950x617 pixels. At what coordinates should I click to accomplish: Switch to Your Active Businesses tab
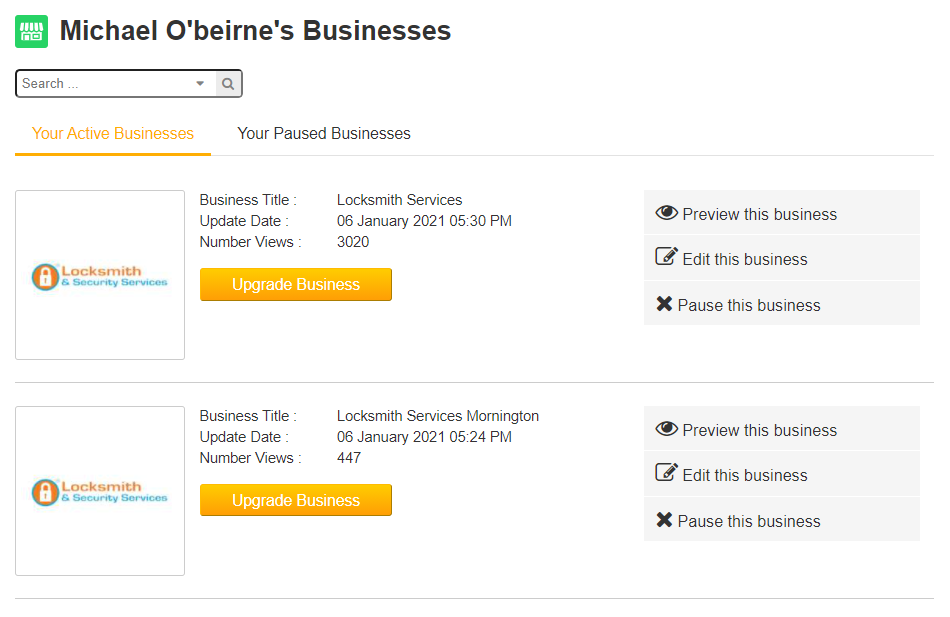tap(113, 134)
